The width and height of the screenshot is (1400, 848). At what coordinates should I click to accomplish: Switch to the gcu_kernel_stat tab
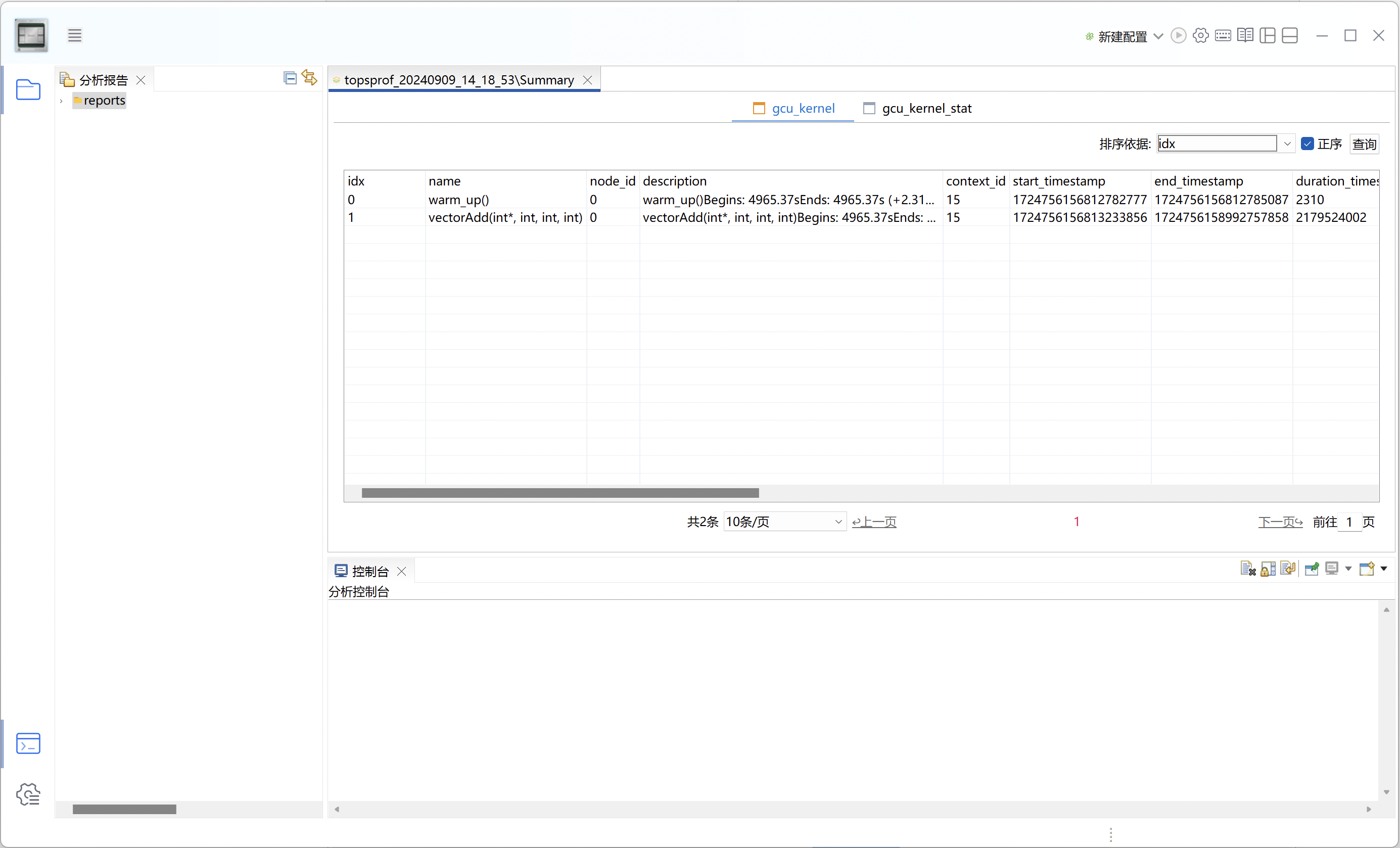click(917, 108)
